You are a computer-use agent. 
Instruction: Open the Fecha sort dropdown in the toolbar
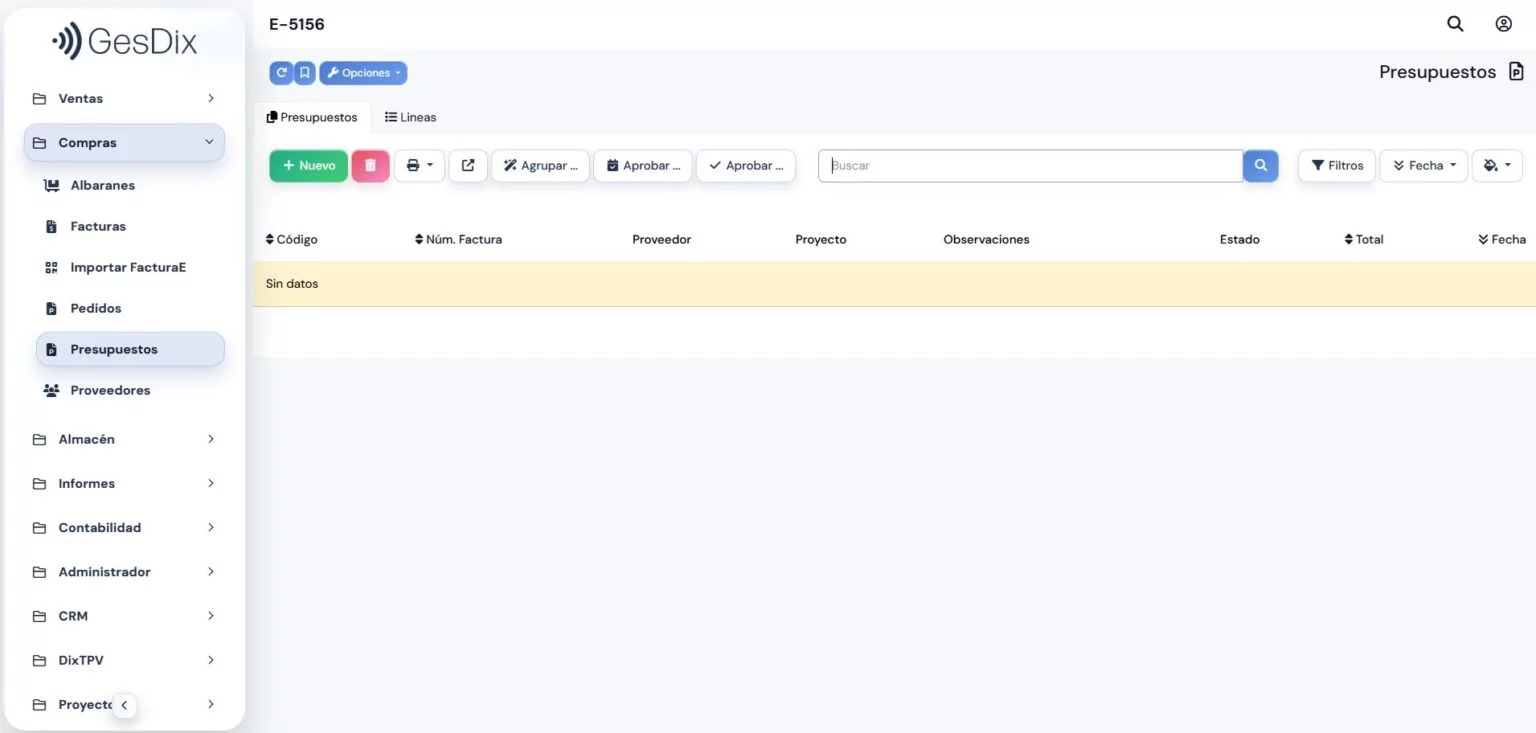[x=1424, y=166]
